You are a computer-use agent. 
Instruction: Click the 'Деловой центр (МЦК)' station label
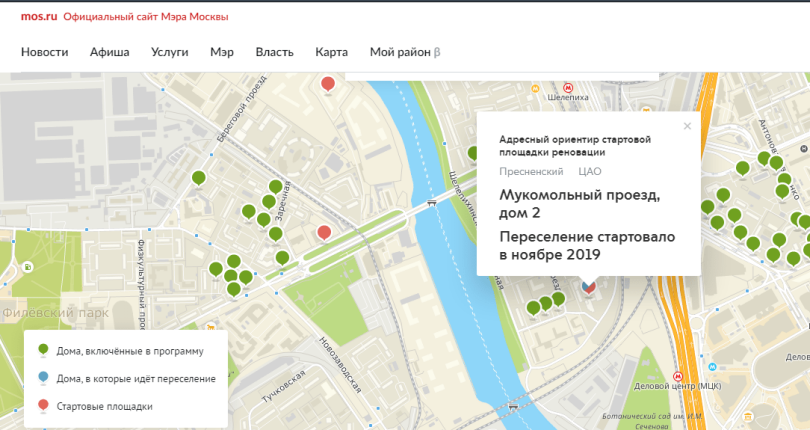677,386
